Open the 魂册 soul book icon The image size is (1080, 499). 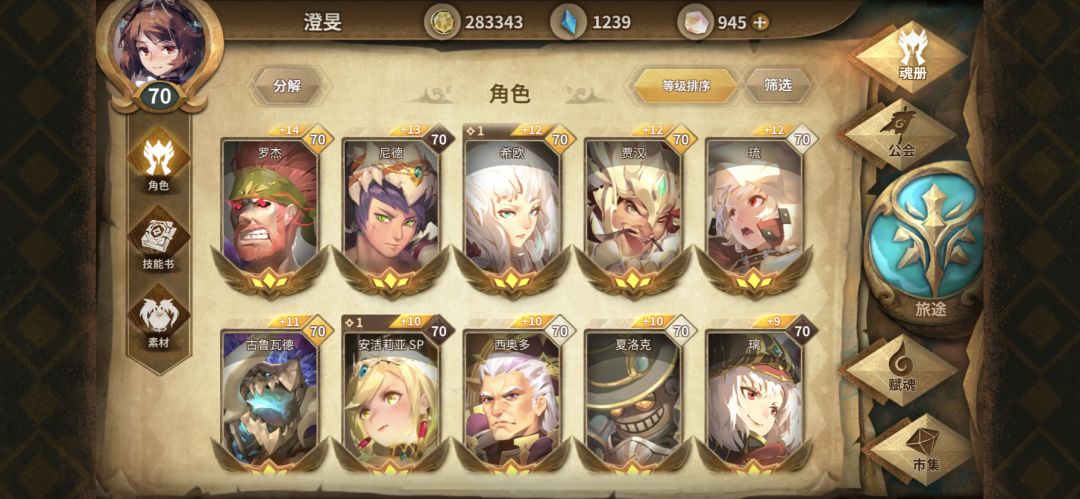911,56
